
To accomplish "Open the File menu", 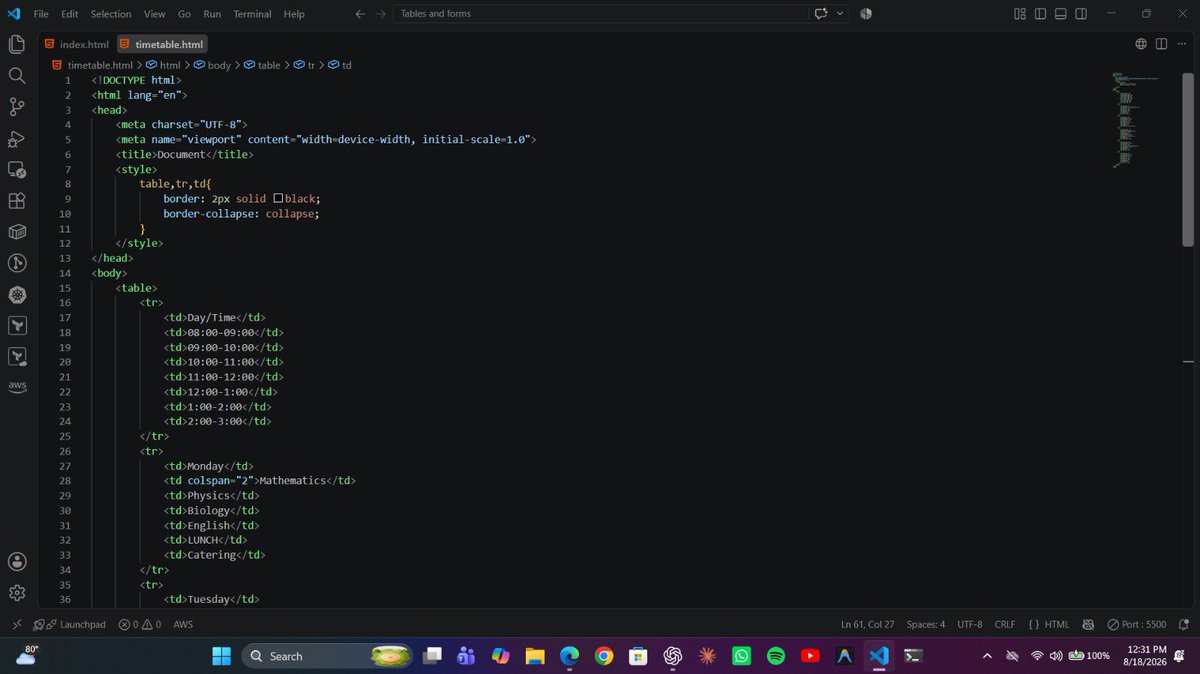I will coord(41,14).
